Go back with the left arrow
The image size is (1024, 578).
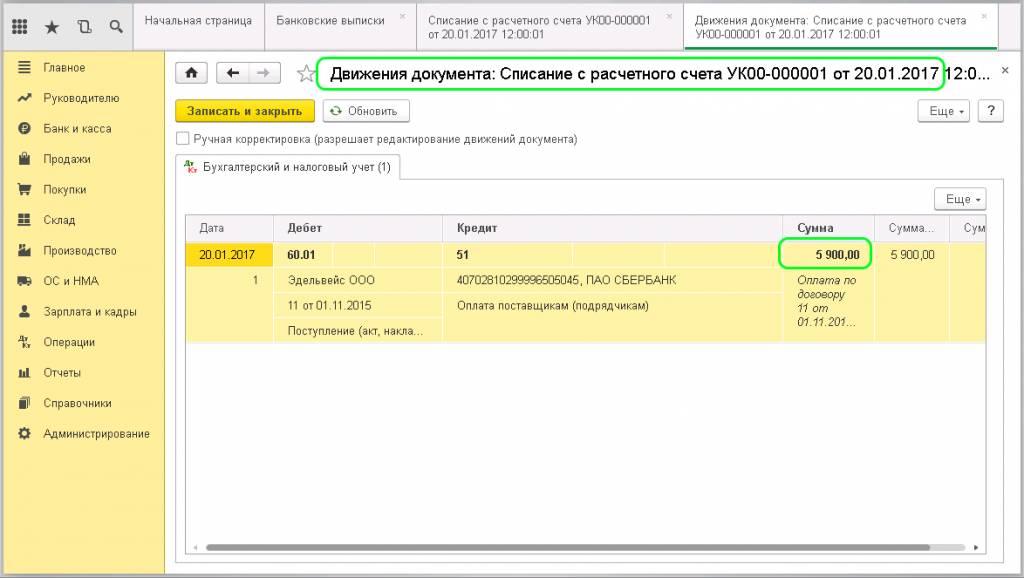tap(233, 73)
